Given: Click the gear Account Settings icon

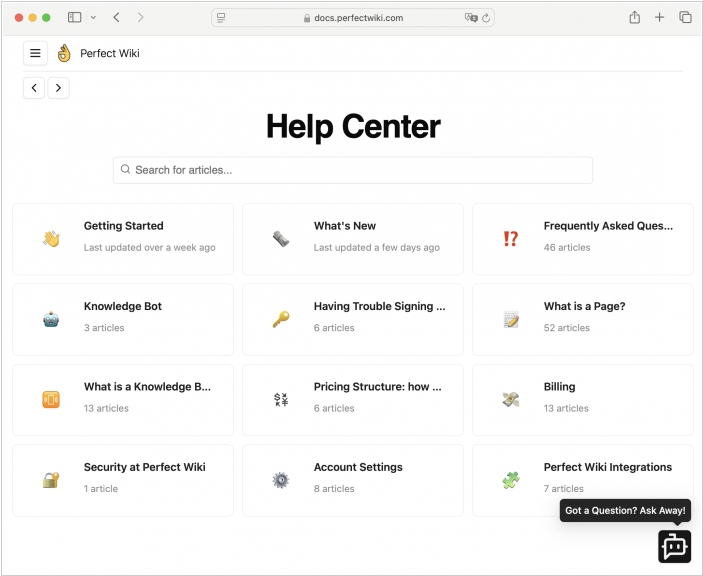Looking at the screenshot, I should (x=281, y=480).
